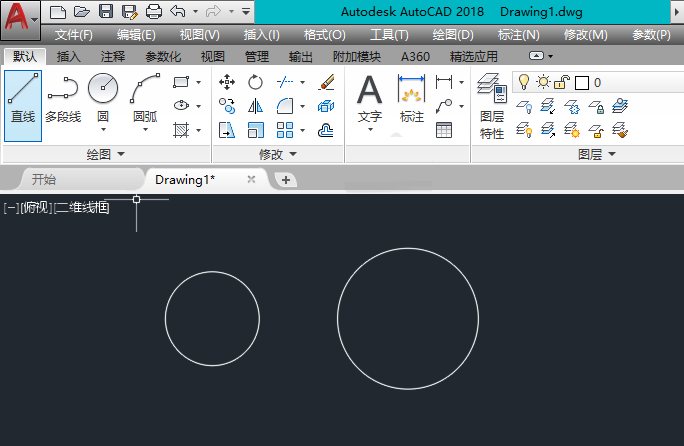Click the Explode tool icon
The width and height of the screenshot is (684, 446).
326,106
